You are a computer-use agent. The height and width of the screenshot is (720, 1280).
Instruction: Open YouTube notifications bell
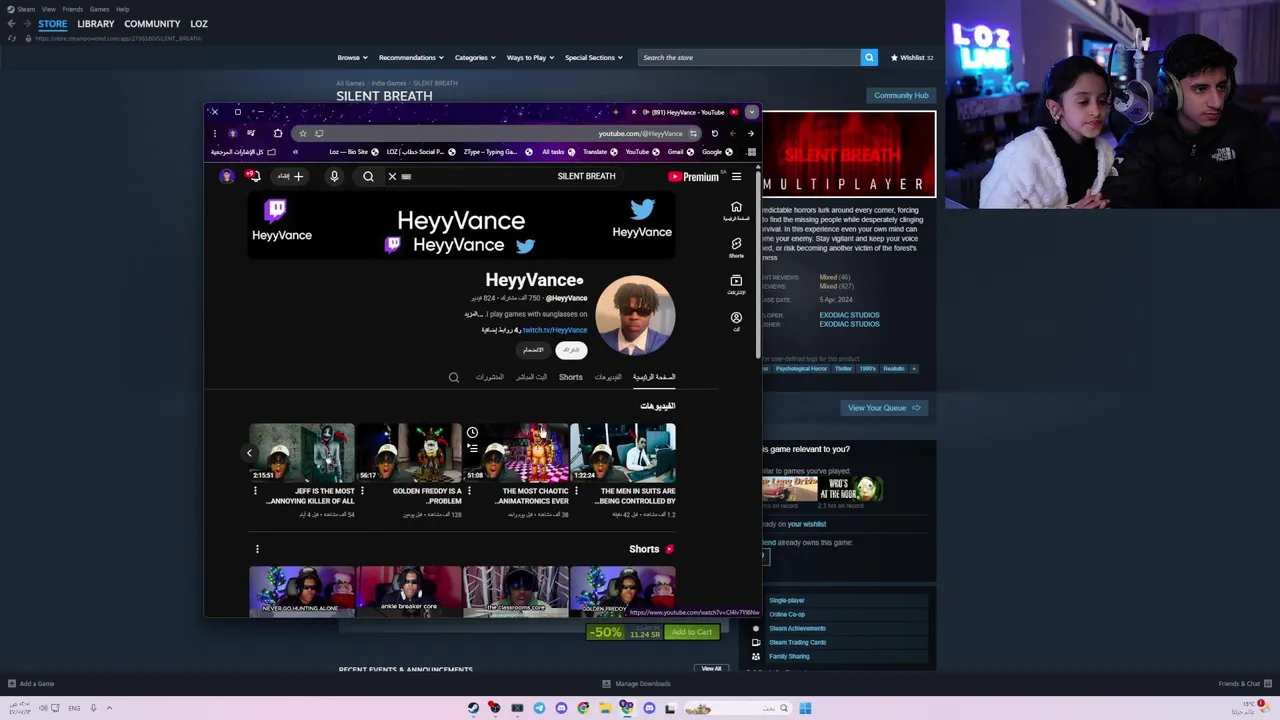tap(254, 176)
